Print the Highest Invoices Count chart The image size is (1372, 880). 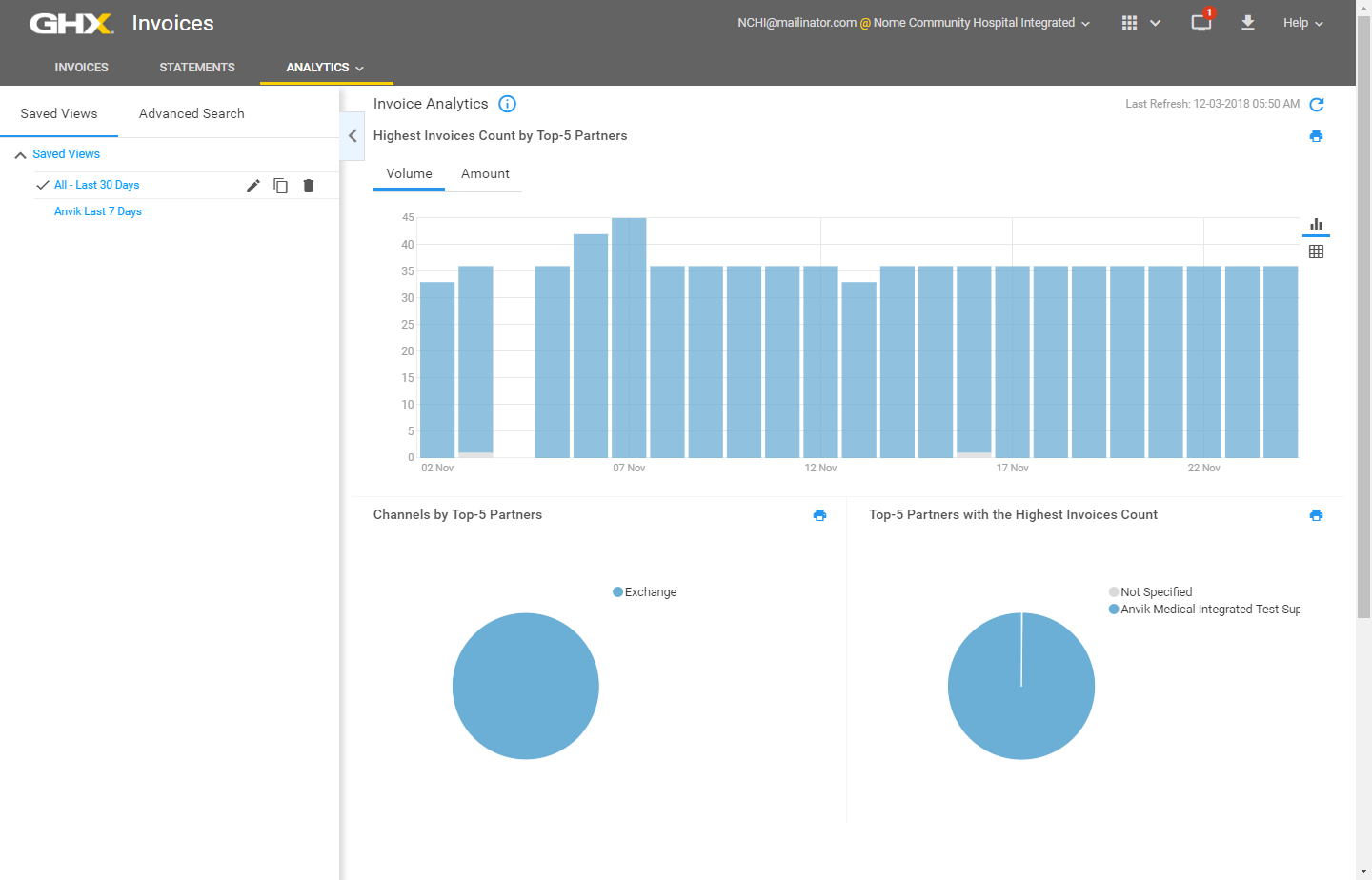point(1316,136)
